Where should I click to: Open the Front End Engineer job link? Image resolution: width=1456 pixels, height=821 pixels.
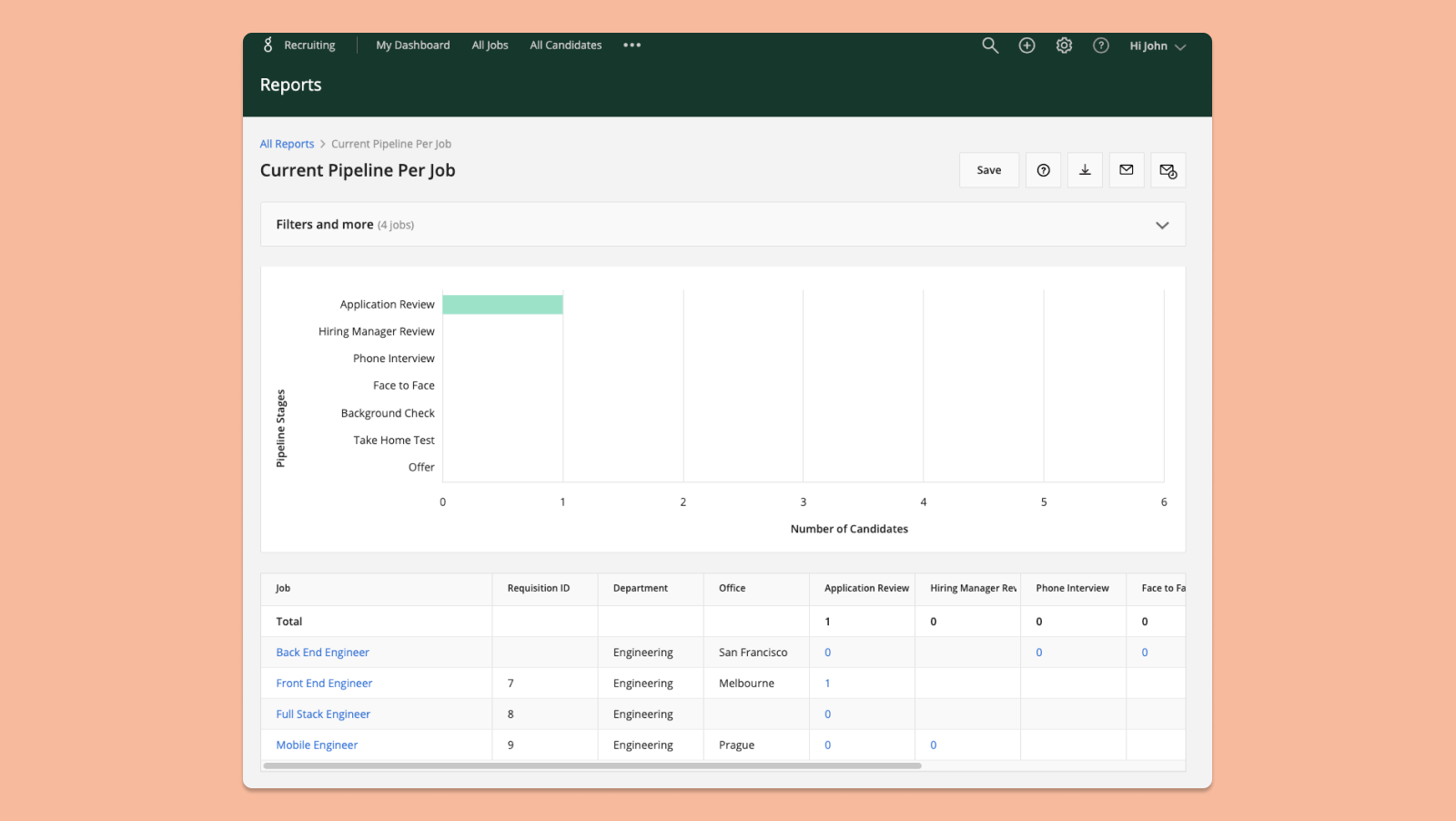(324, 684)
